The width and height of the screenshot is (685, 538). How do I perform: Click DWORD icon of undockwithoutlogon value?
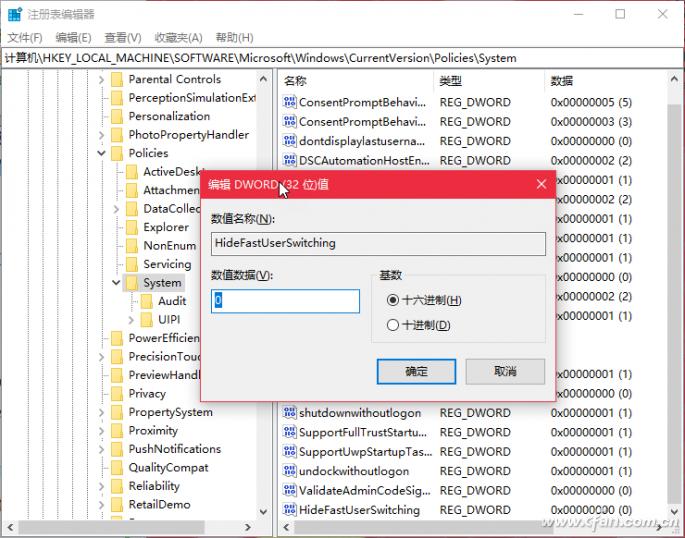click(x=290, y=471)
